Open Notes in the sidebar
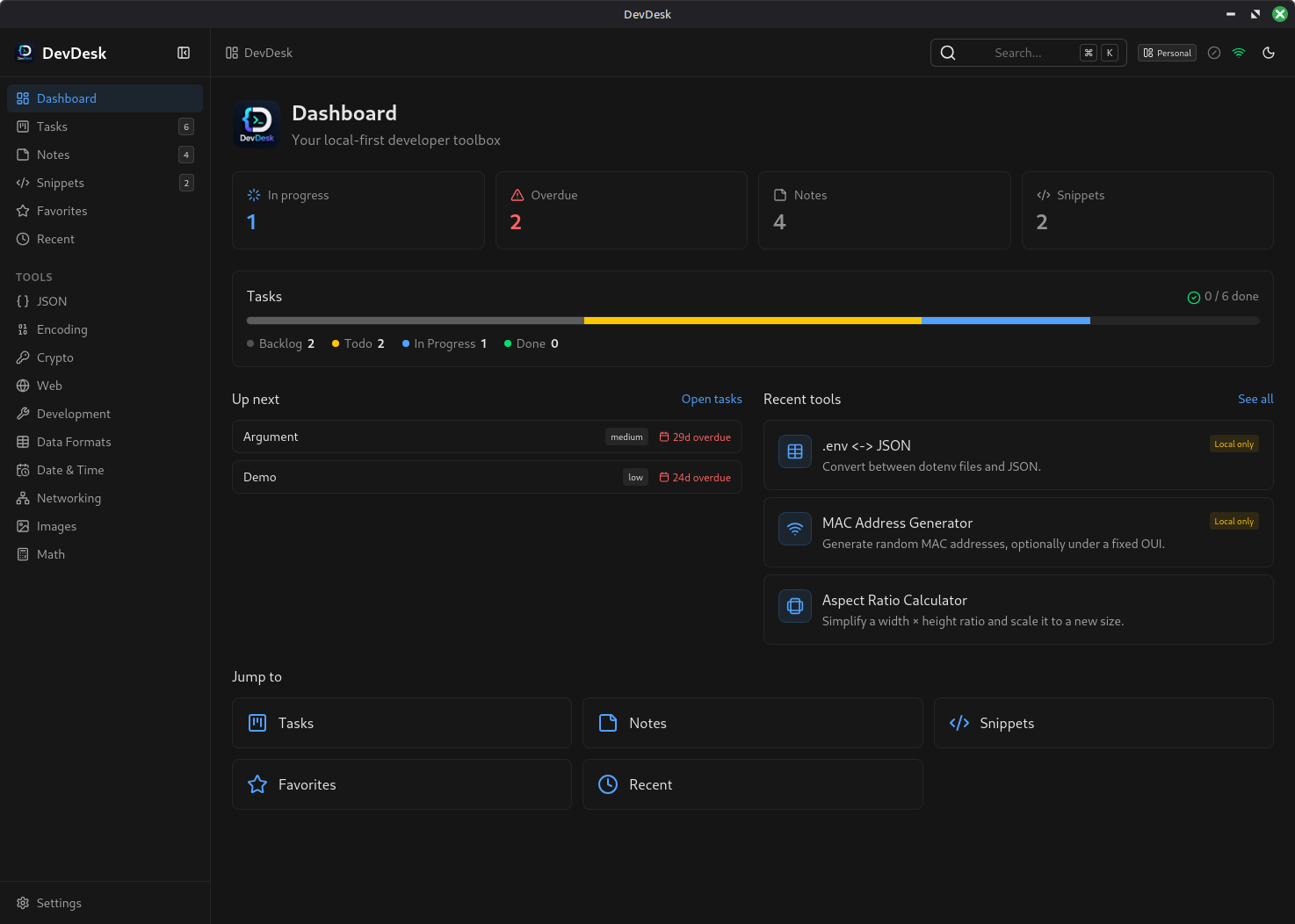Screen dimensions: 1295x924 pos(105,155)
